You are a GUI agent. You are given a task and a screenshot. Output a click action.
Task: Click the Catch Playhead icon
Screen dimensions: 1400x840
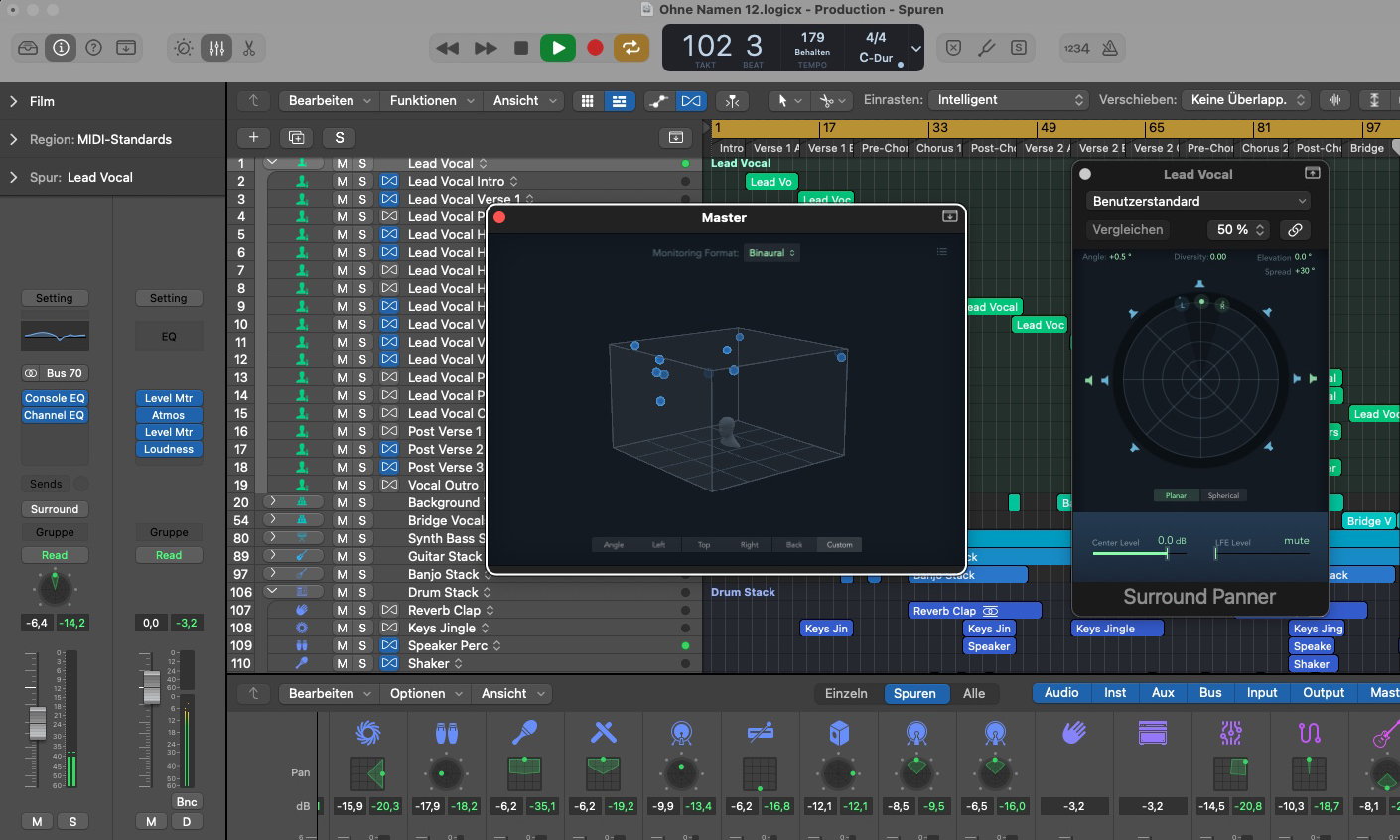tap(732, 100)
